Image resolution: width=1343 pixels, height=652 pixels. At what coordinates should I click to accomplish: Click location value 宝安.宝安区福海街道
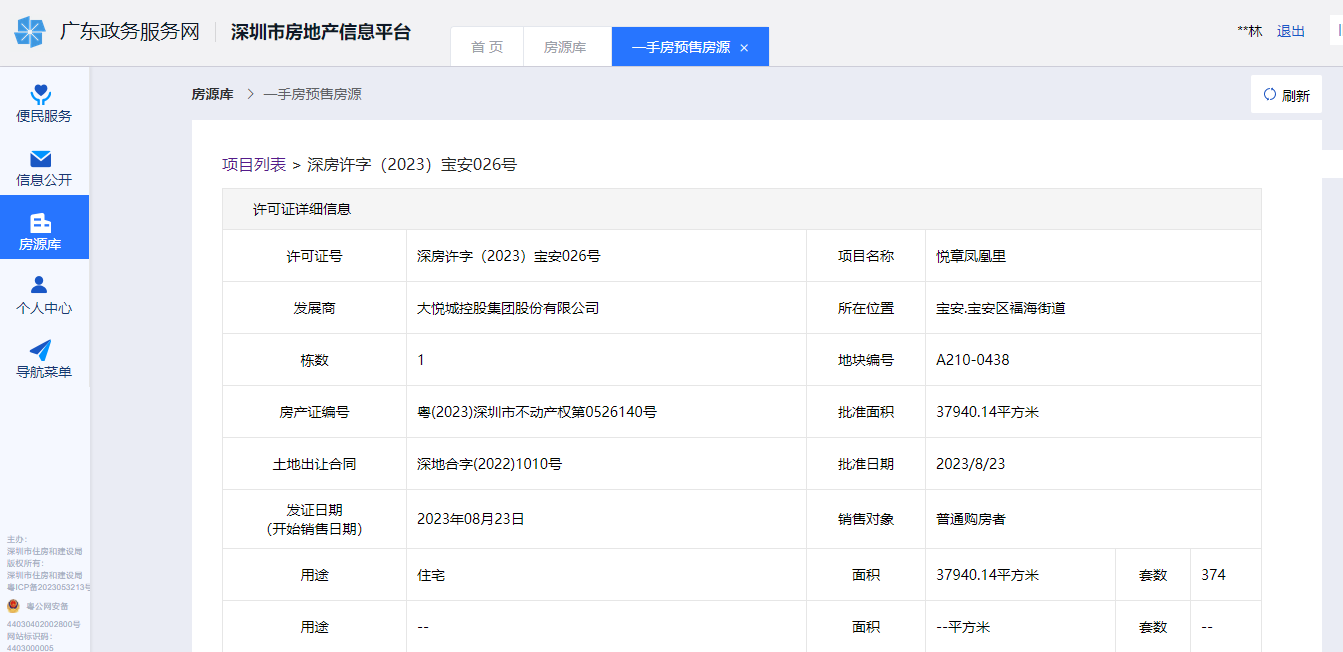1001,308
